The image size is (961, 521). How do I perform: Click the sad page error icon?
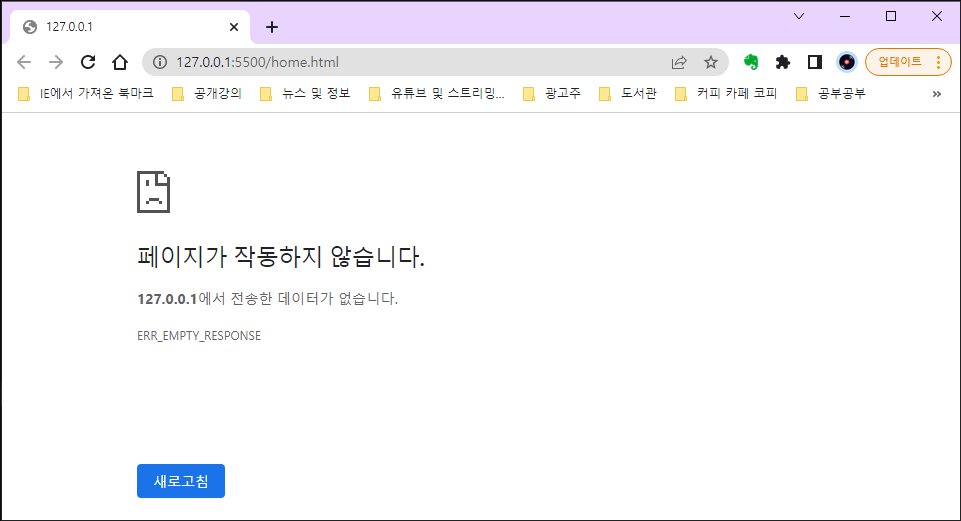pyautogui.click(x=153, y=192)
